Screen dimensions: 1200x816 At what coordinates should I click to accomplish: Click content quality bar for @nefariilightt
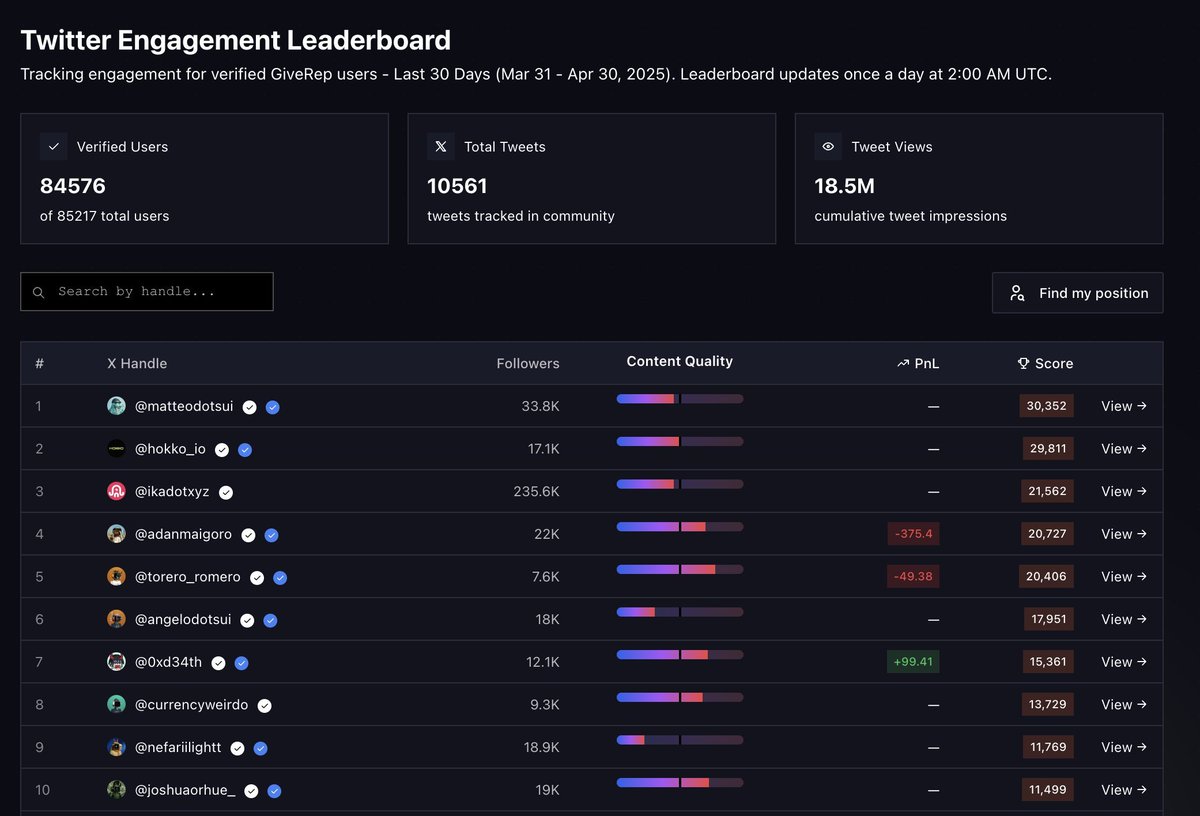point(680,740)
